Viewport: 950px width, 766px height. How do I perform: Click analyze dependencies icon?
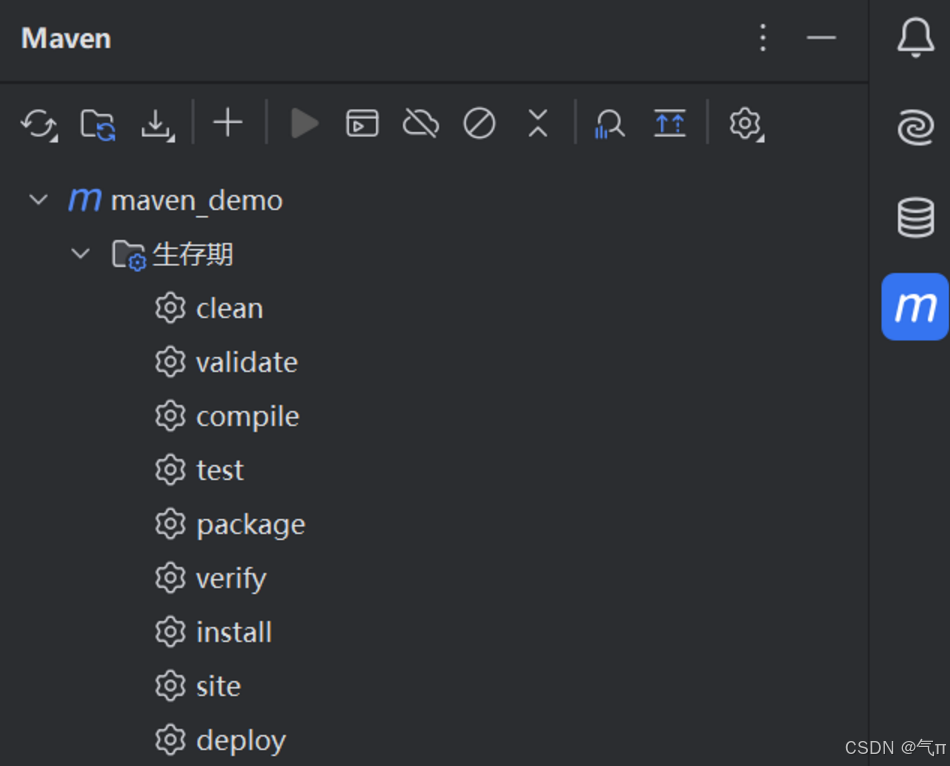pyautogui.click(x=610, y=124)
